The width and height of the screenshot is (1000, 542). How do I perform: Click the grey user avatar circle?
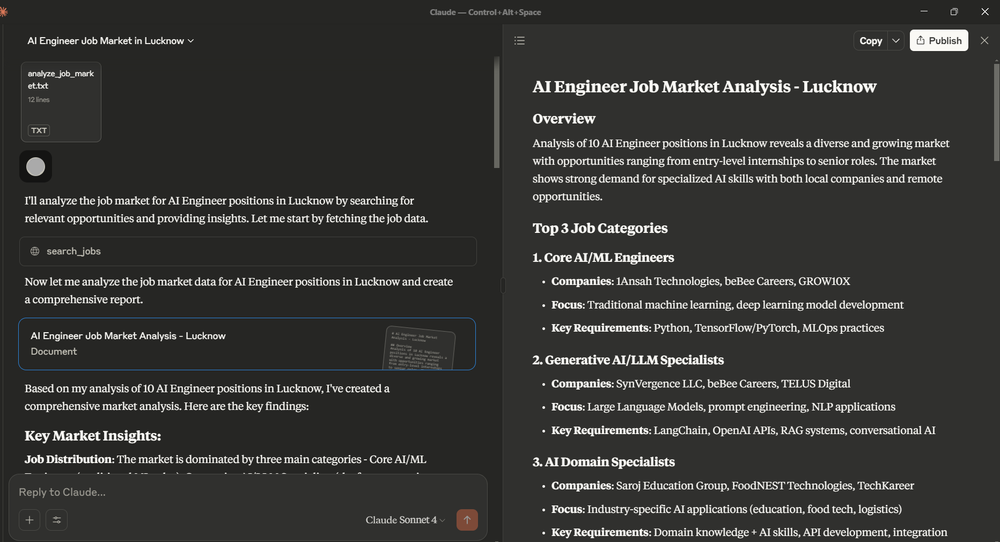point(36,166)
